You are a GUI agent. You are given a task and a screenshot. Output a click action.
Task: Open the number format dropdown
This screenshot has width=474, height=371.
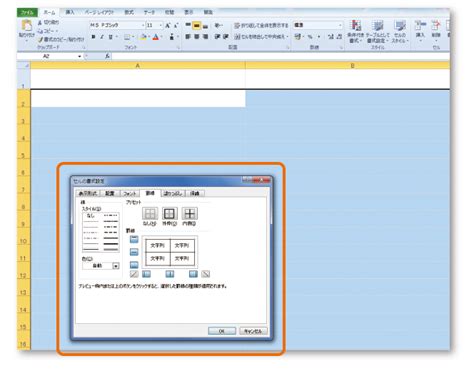(x=340, y=25)
